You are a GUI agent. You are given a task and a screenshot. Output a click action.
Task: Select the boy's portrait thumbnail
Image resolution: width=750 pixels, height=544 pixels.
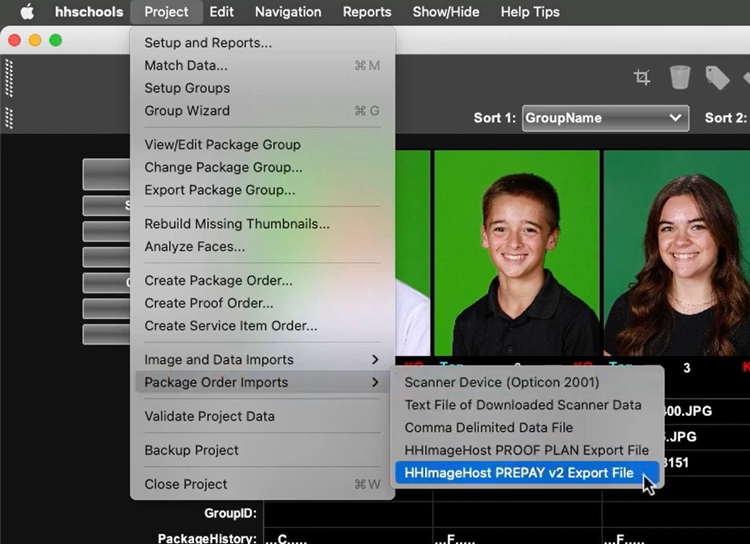coord(517,253)
